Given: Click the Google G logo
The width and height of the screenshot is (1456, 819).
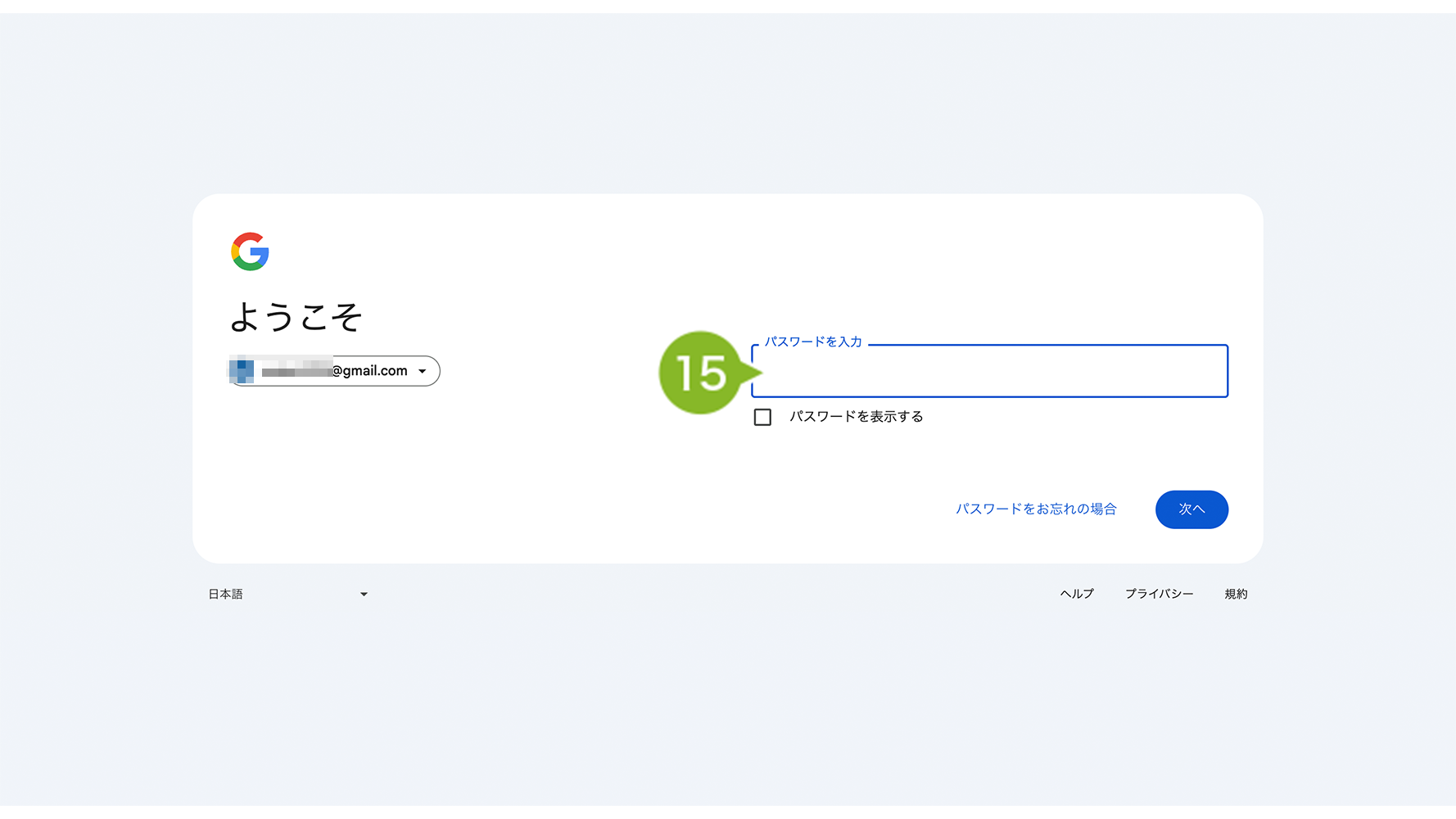Looking at the screenshot, I should pos(250,251).
